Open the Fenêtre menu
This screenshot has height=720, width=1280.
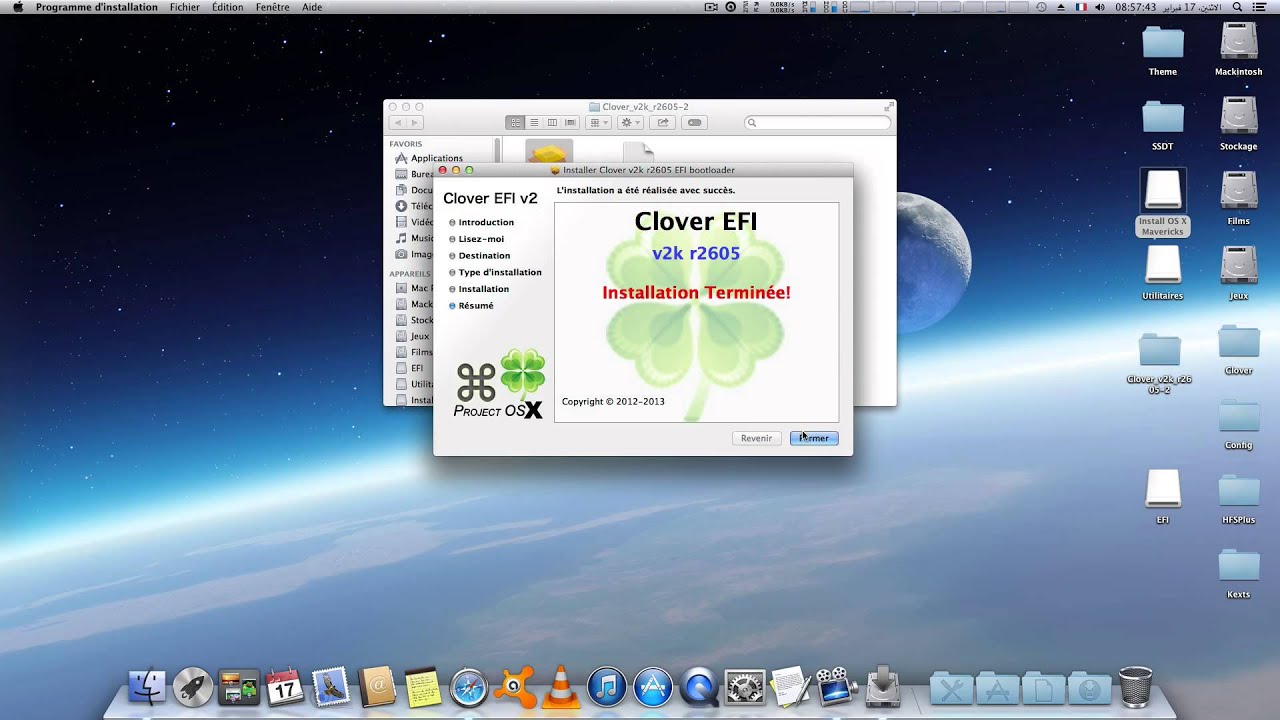[x=273, y=7]
